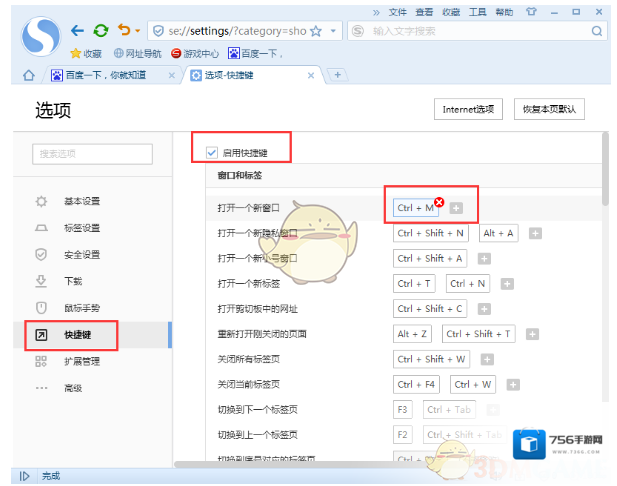Open the 工具 menu
Viewport: 617px width, 486px height.
tap(478, 12)
